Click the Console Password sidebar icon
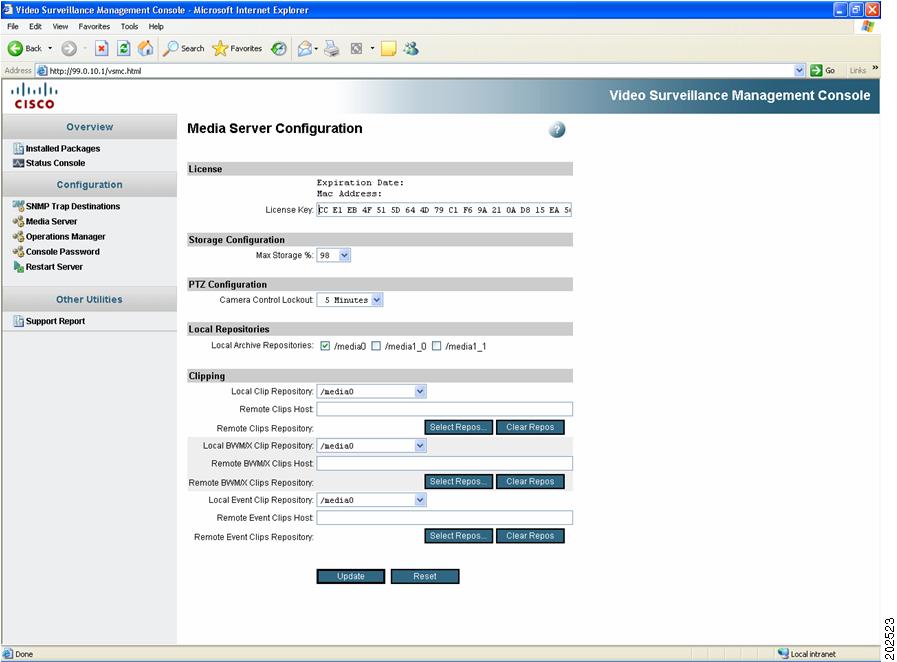897x662 pixels. (18, 252)
